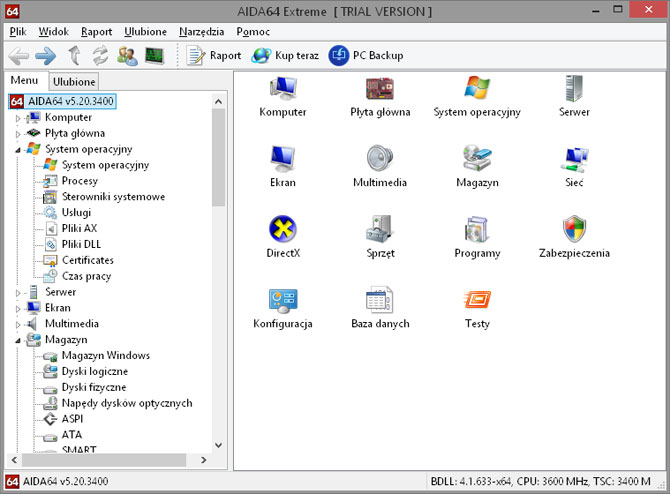This screenshot has width=670, height=494.
Task: Expand the Multimedia tree node
Action: tap(18, 324)
